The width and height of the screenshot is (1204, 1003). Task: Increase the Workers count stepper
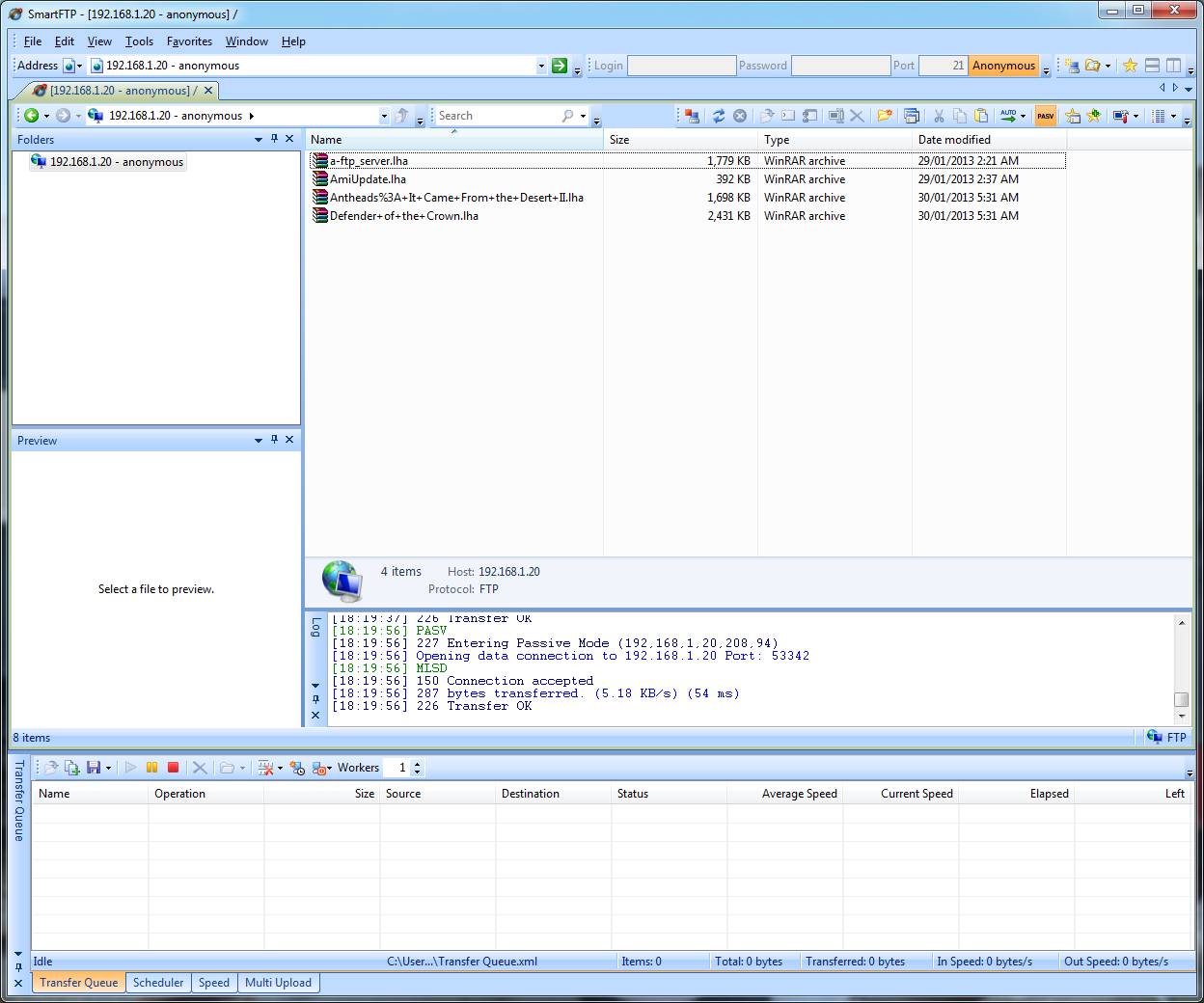(417, 764)
